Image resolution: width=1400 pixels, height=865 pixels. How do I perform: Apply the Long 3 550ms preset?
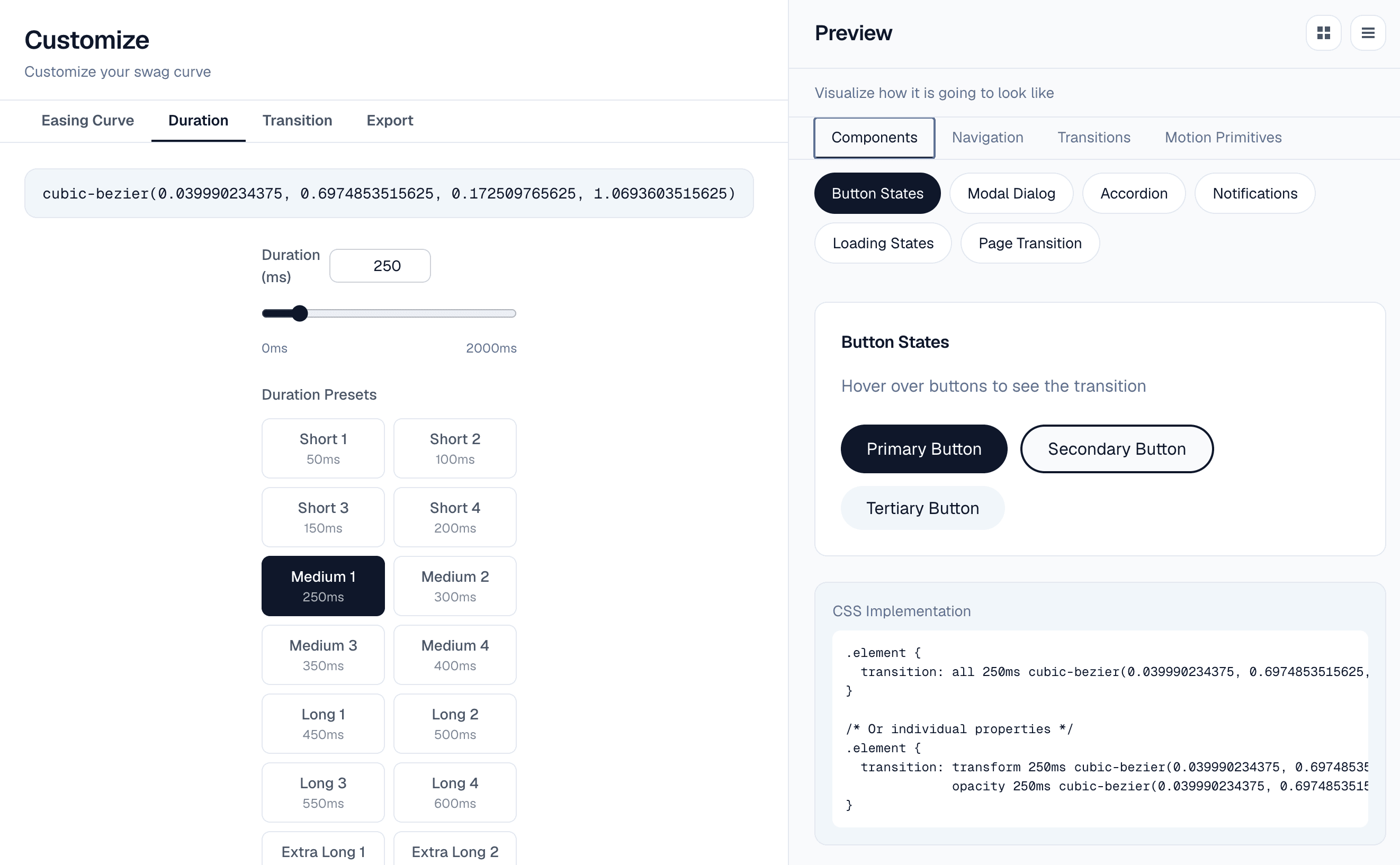[x=322, y=792]
